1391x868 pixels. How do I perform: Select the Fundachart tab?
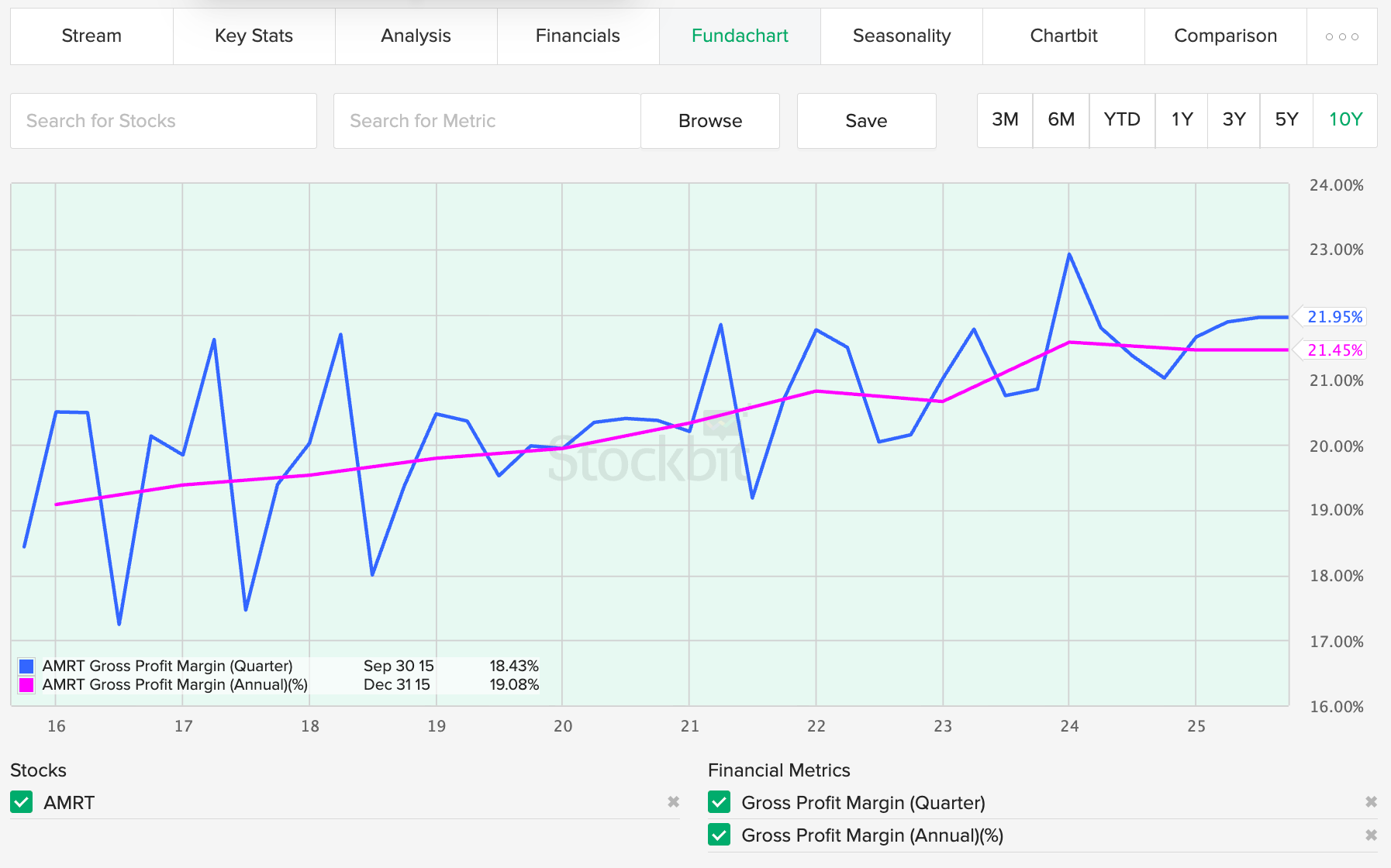tap(740, 36)
